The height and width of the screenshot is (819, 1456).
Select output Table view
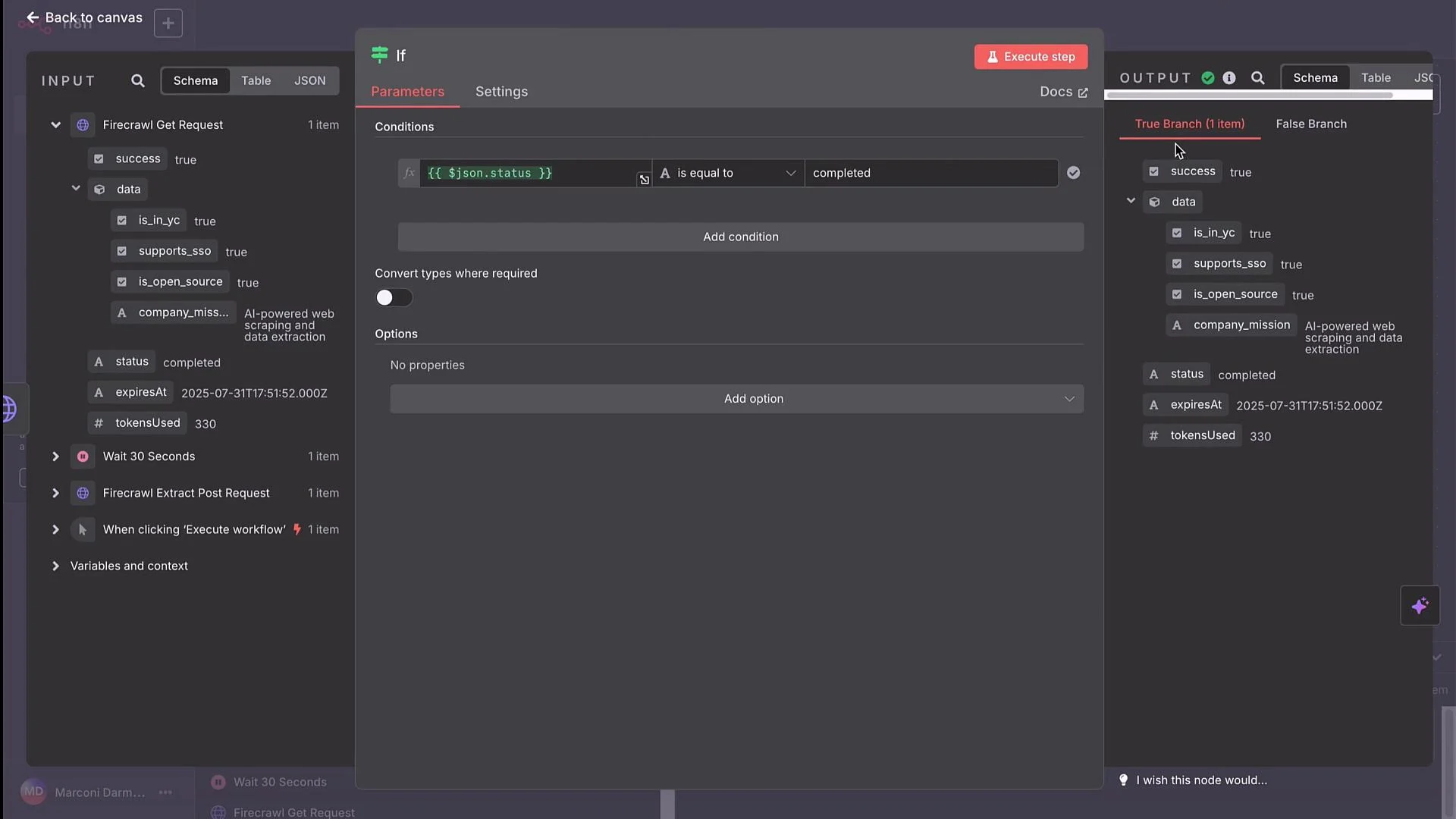pyautogui.click(x=1376, y=77)
